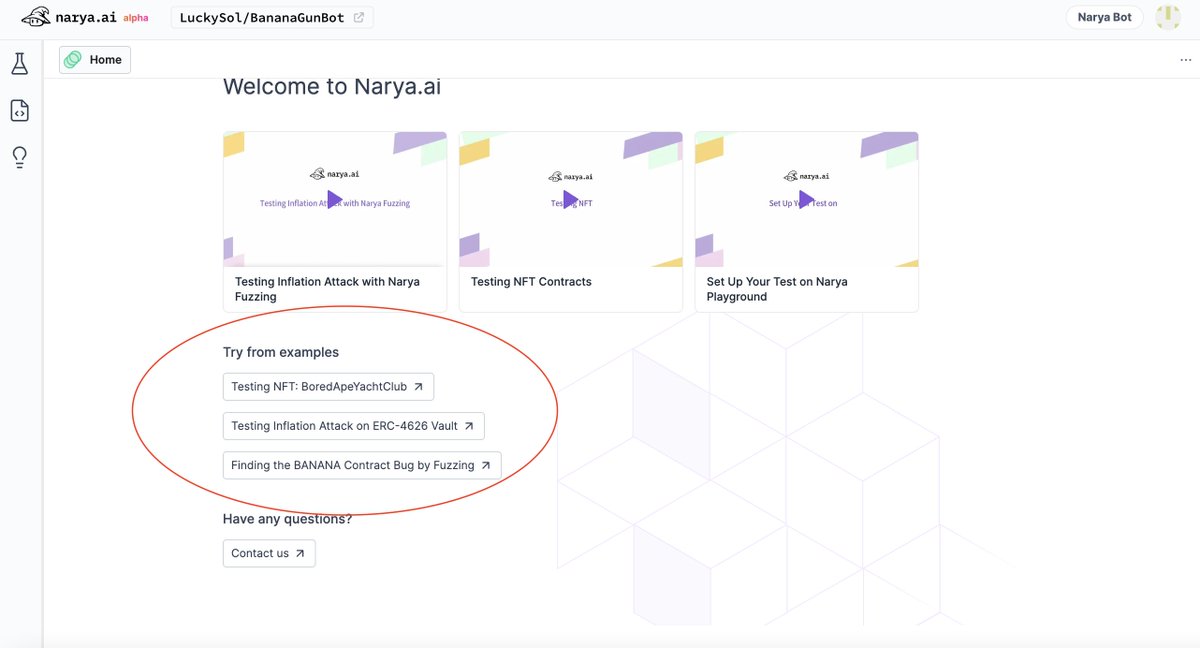Play the Testing NFT Contracts video
Image resolution: width=1200 pixels, height=648 pixels.
pyautogui.click(x=570, y=199)
